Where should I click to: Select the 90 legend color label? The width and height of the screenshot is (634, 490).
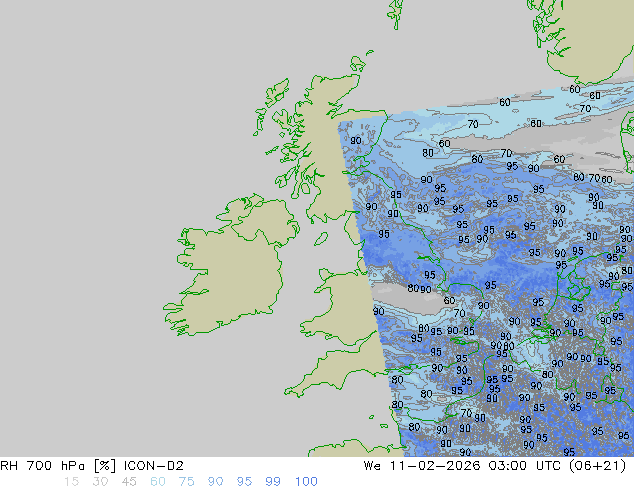216,482
